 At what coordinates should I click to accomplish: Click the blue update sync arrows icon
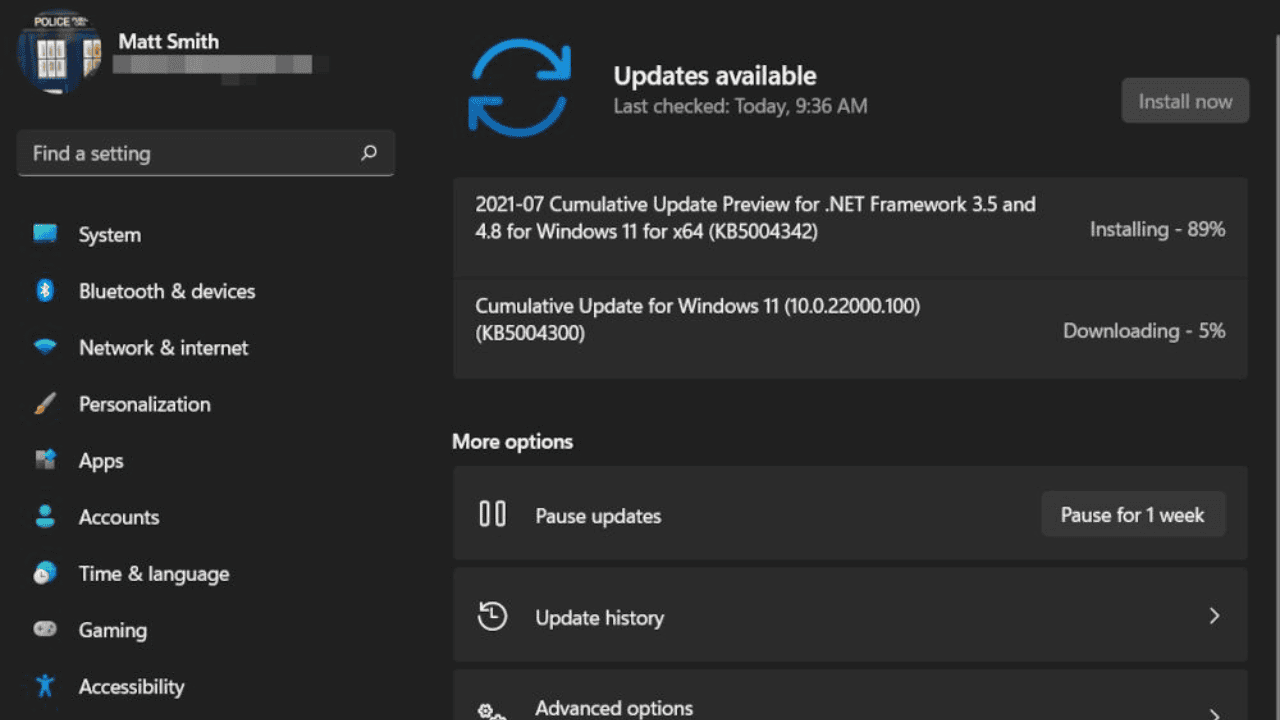[520, 87]
